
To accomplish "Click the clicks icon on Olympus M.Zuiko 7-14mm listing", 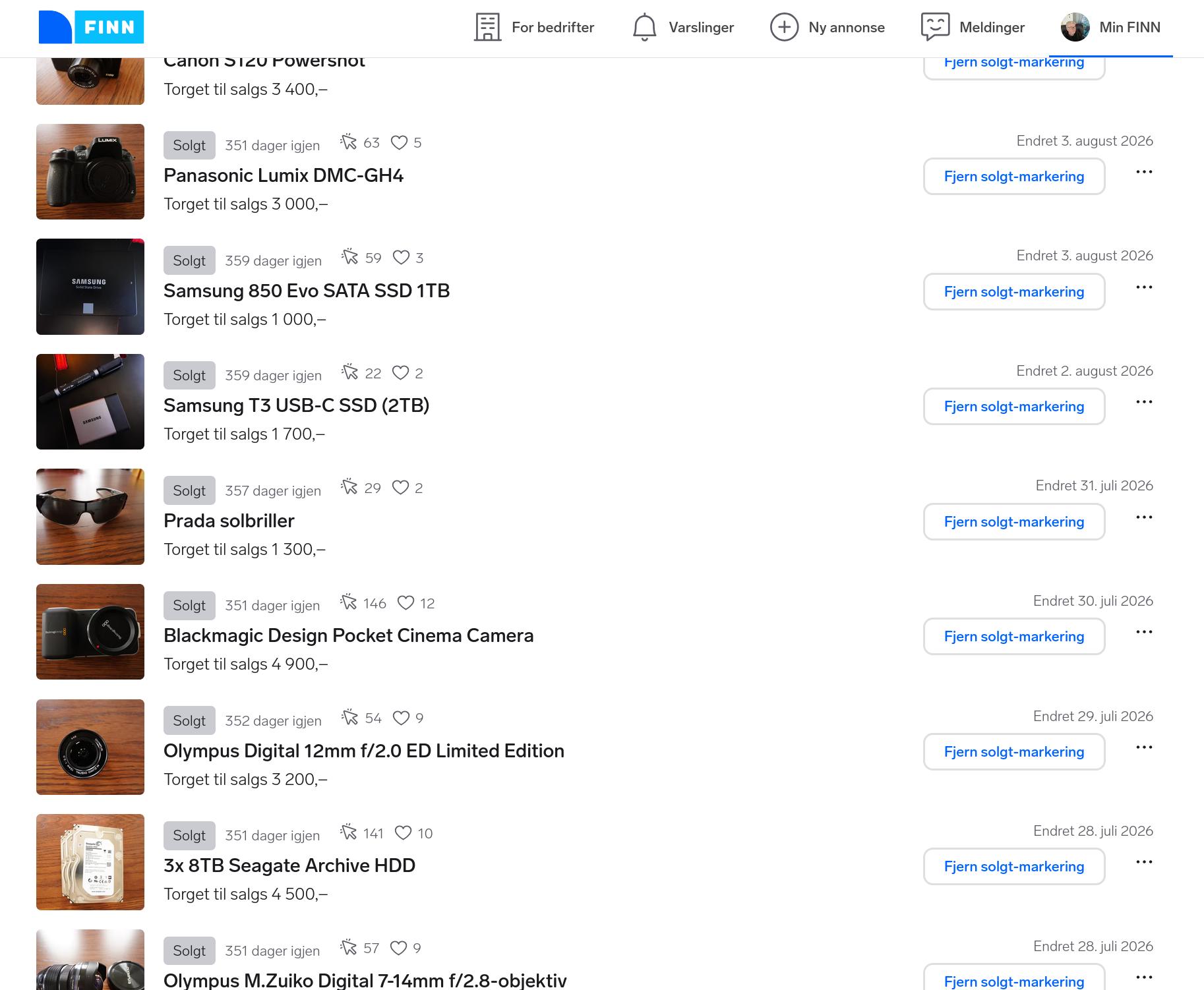I will 348,947.
